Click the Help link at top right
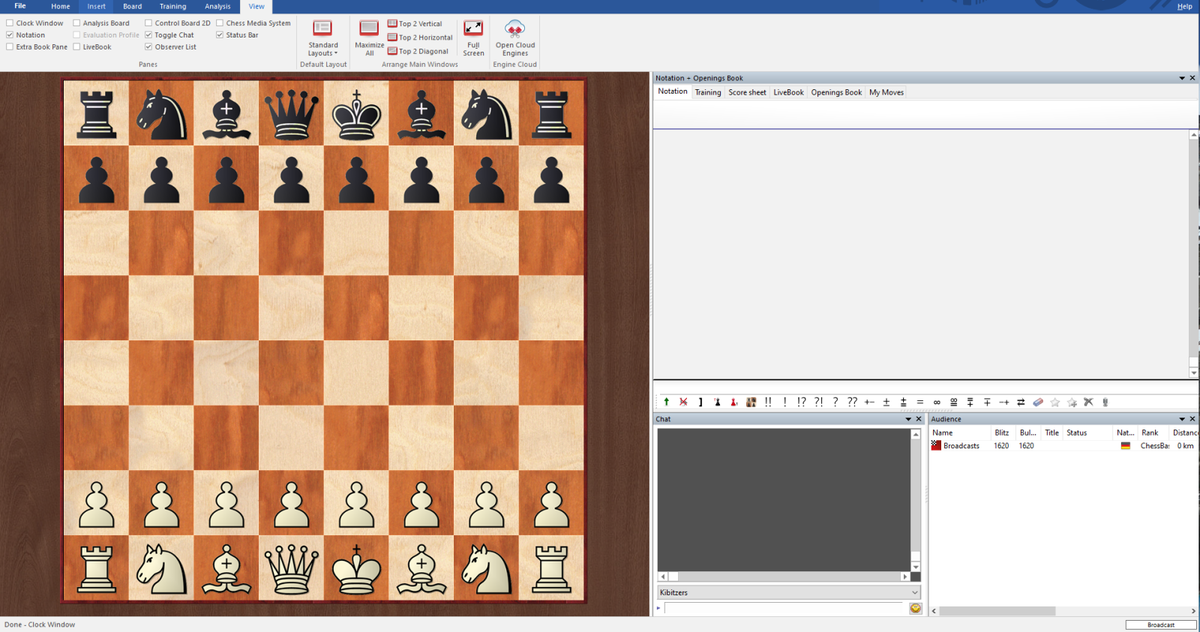Viewport: 1200px width, 632px height. [1184, 6]
